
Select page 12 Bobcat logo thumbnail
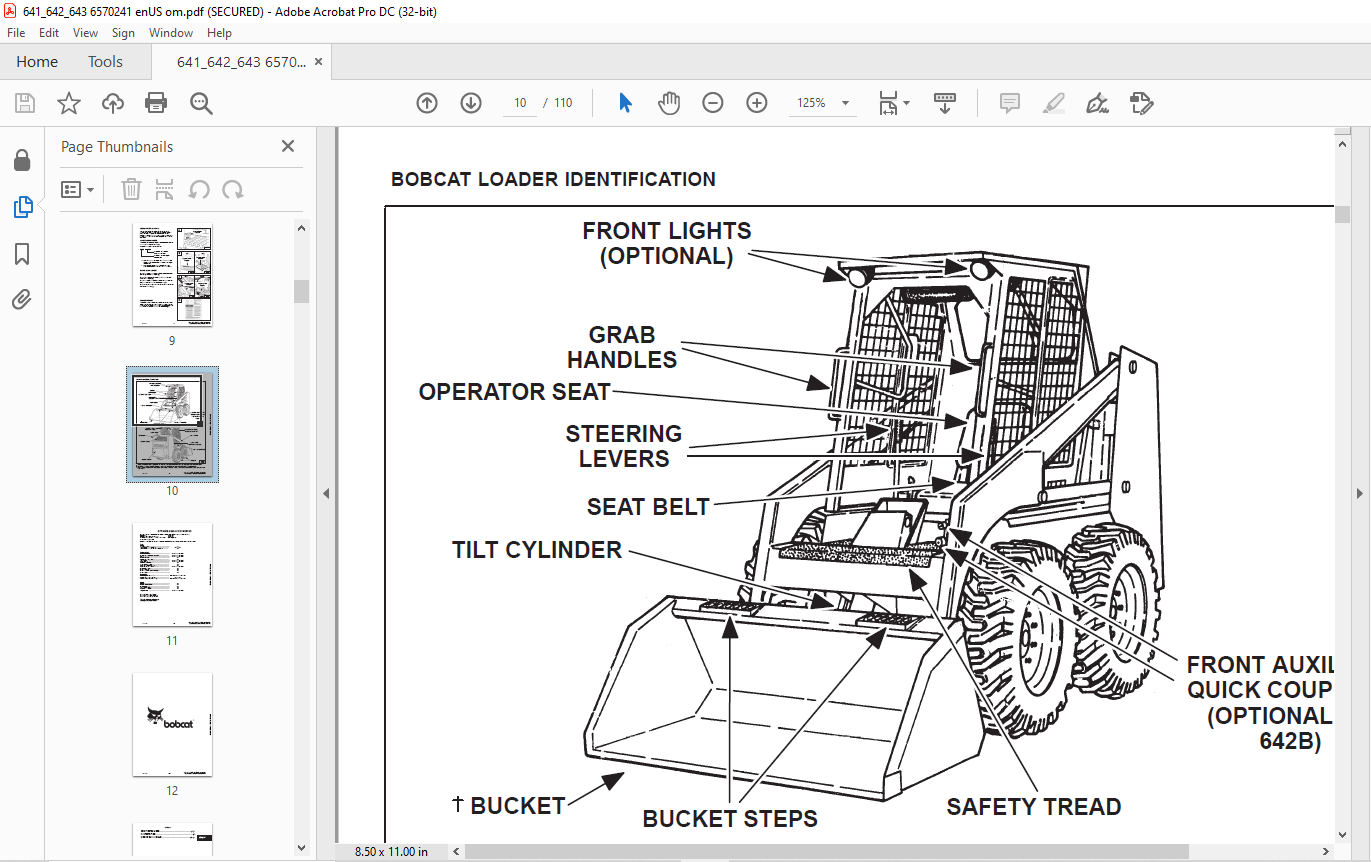pos(172,725)
